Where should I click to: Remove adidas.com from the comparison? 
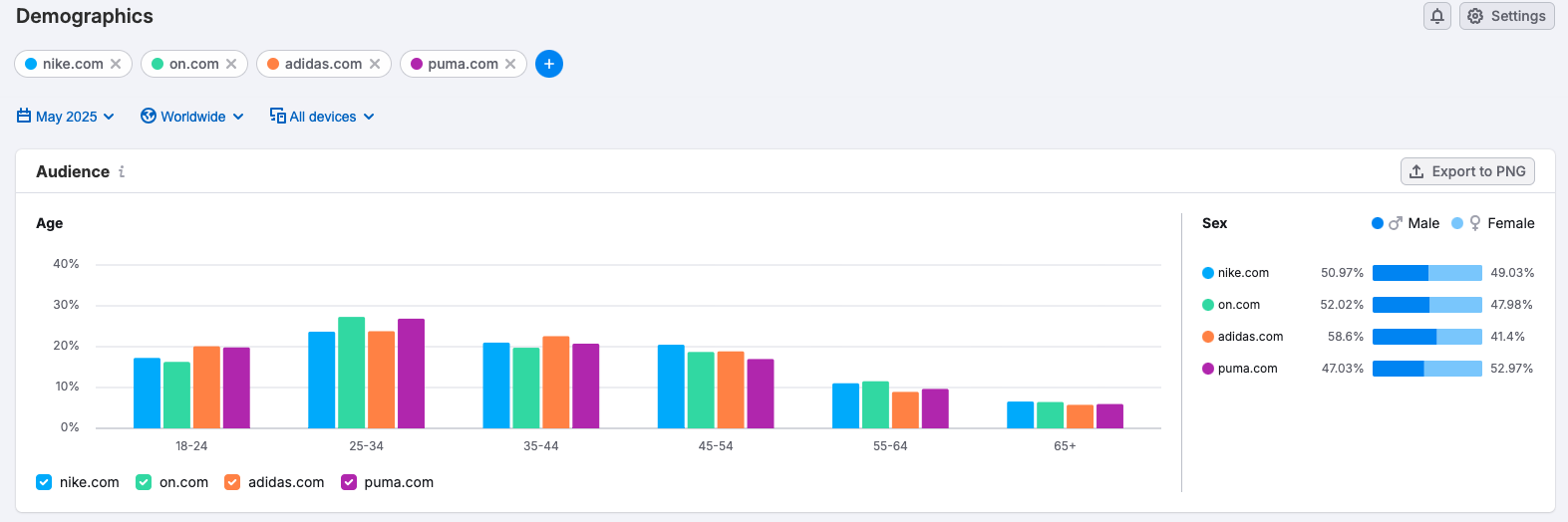click(375, 64)
